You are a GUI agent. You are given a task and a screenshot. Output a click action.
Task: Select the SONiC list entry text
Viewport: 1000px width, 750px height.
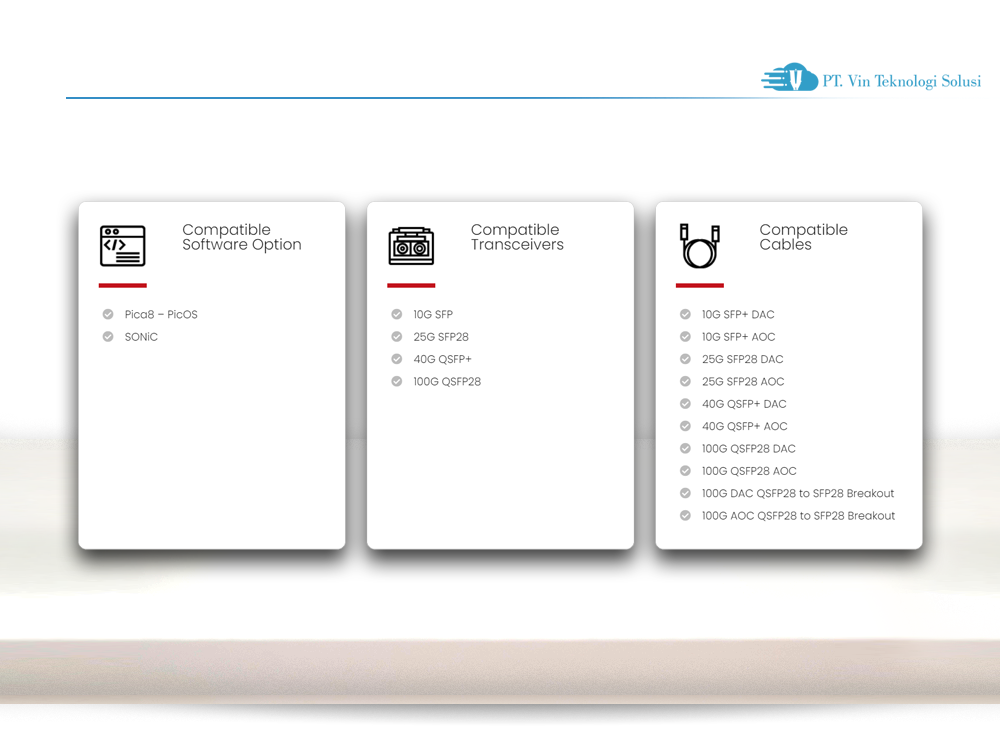(x=141, y=337)
